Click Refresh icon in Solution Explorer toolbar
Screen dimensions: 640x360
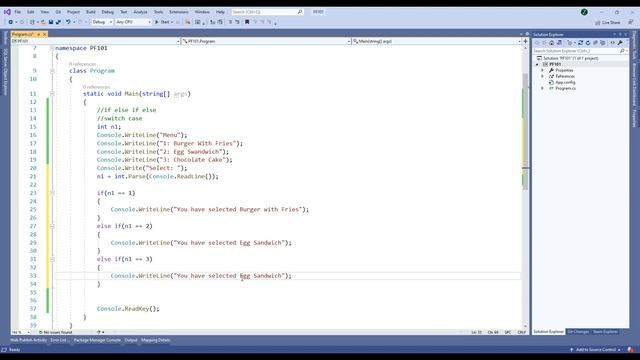point(588,43)
